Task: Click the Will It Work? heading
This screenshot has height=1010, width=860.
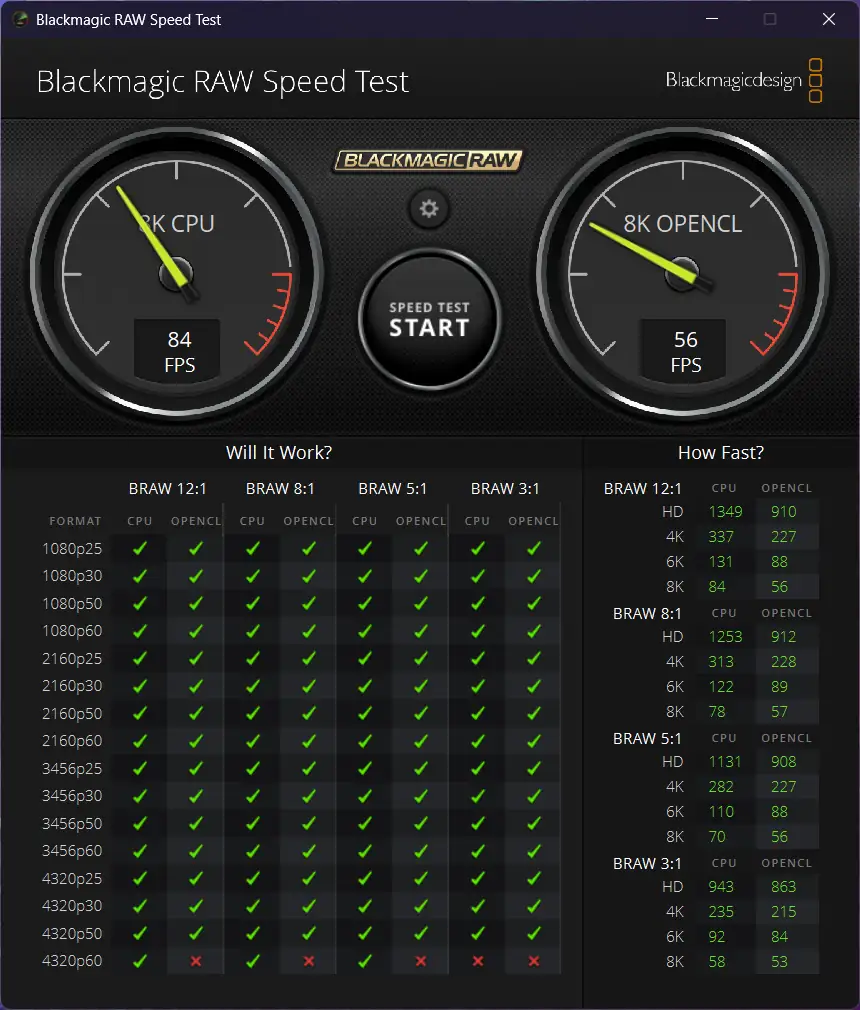Action: pos(279,453)
